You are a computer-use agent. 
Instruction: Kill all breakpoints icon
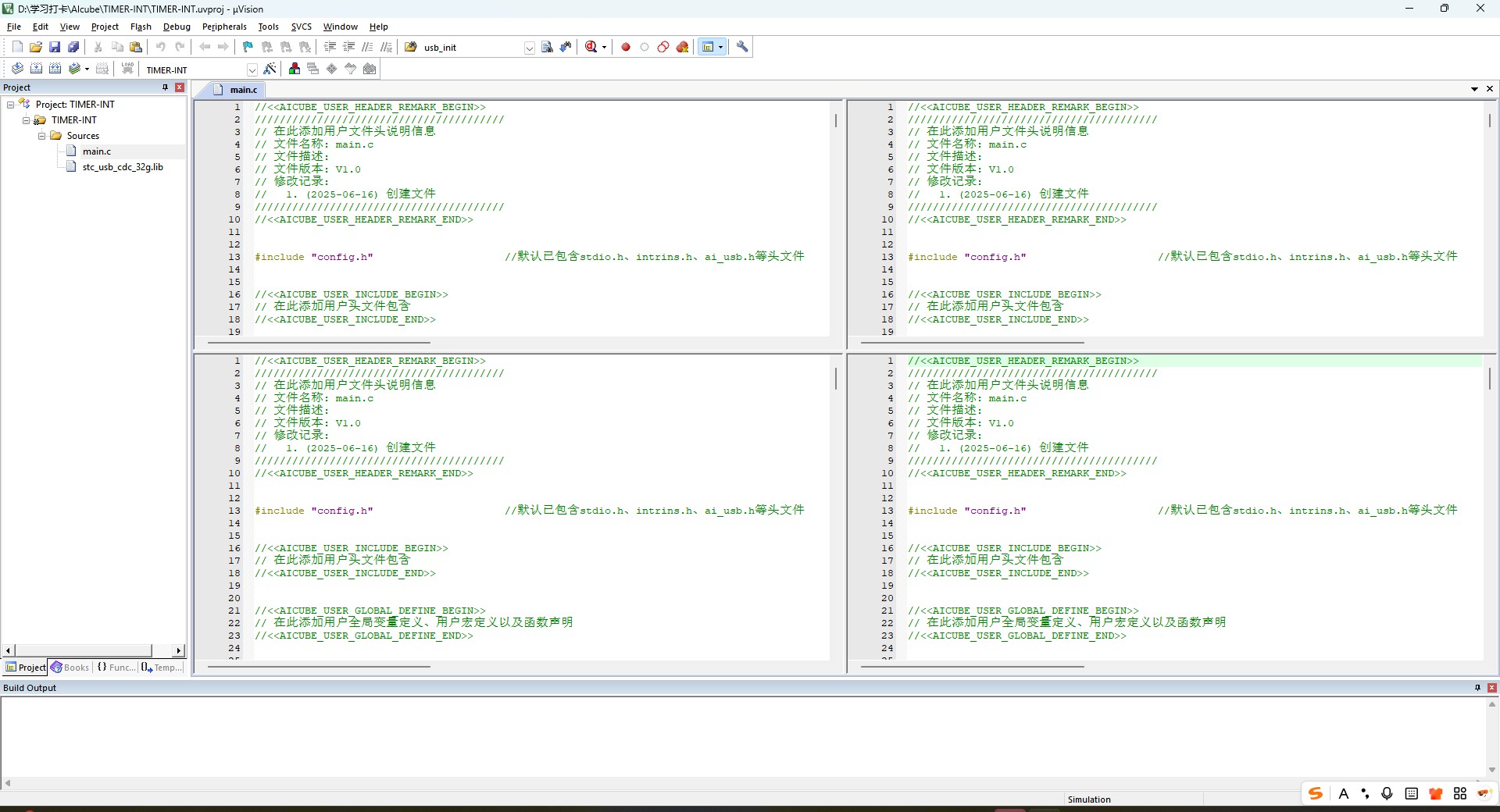point(682,47)
